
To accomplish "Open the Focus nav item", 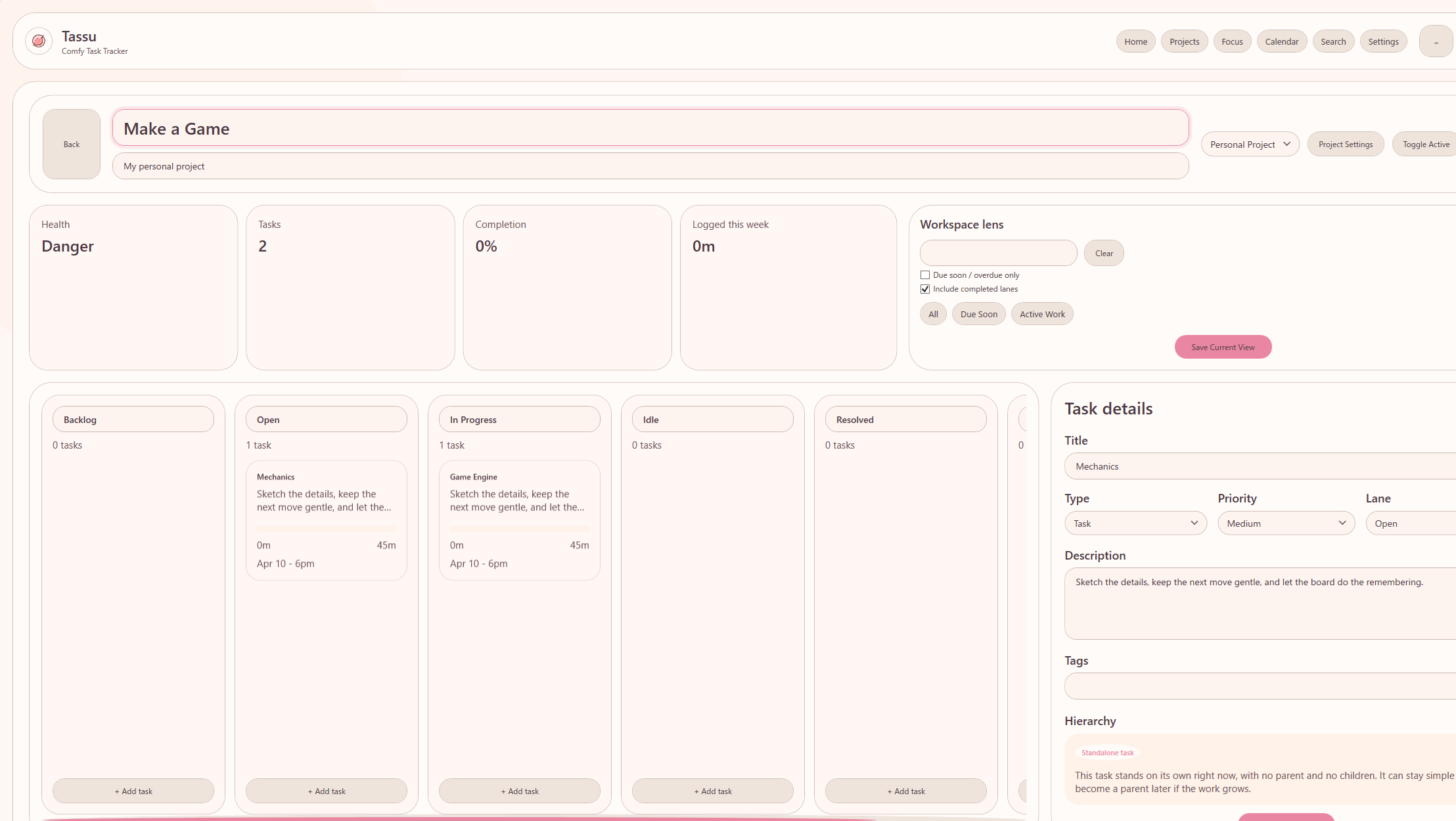I will click(x=1232, y=41).
